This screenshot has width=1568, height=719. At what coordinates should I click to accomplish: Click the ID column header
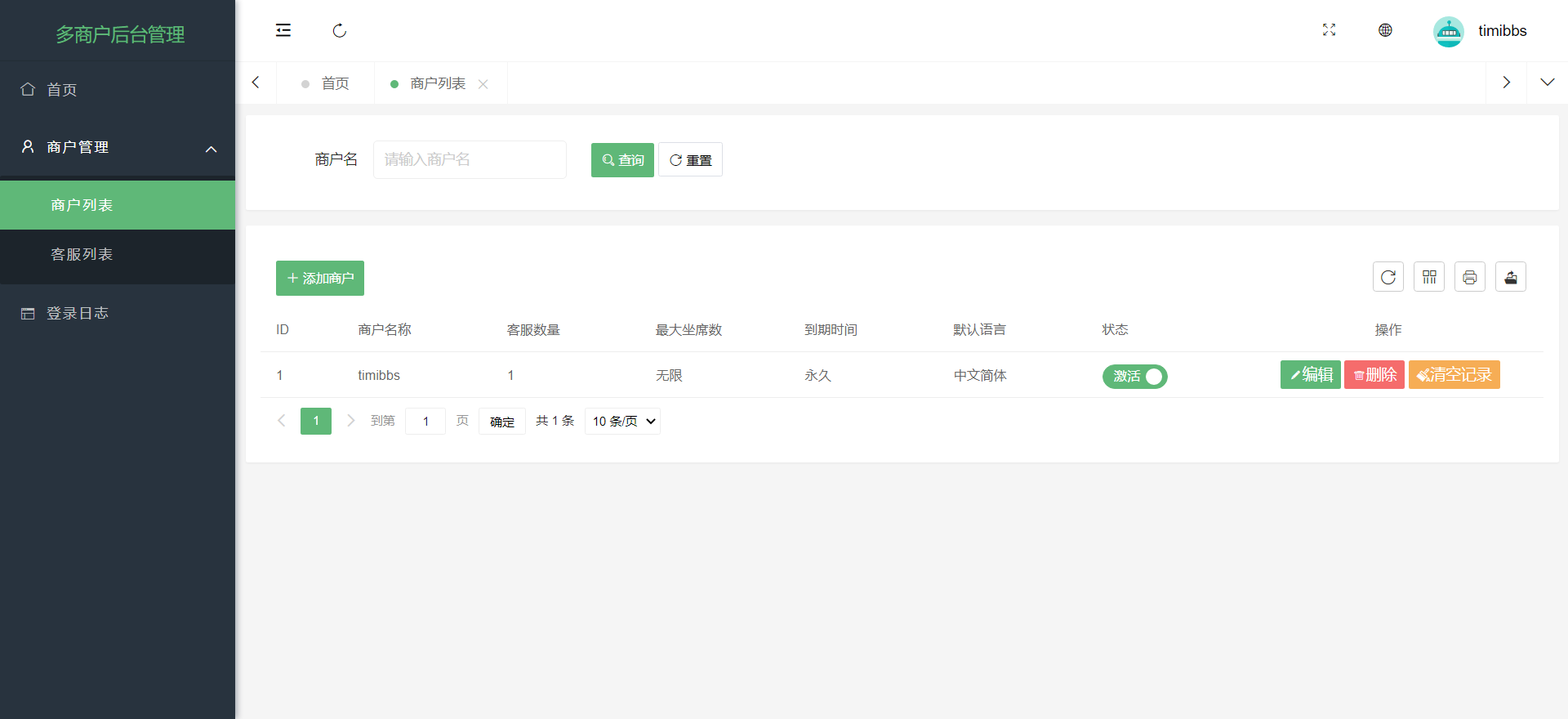[x=283, y=330]
